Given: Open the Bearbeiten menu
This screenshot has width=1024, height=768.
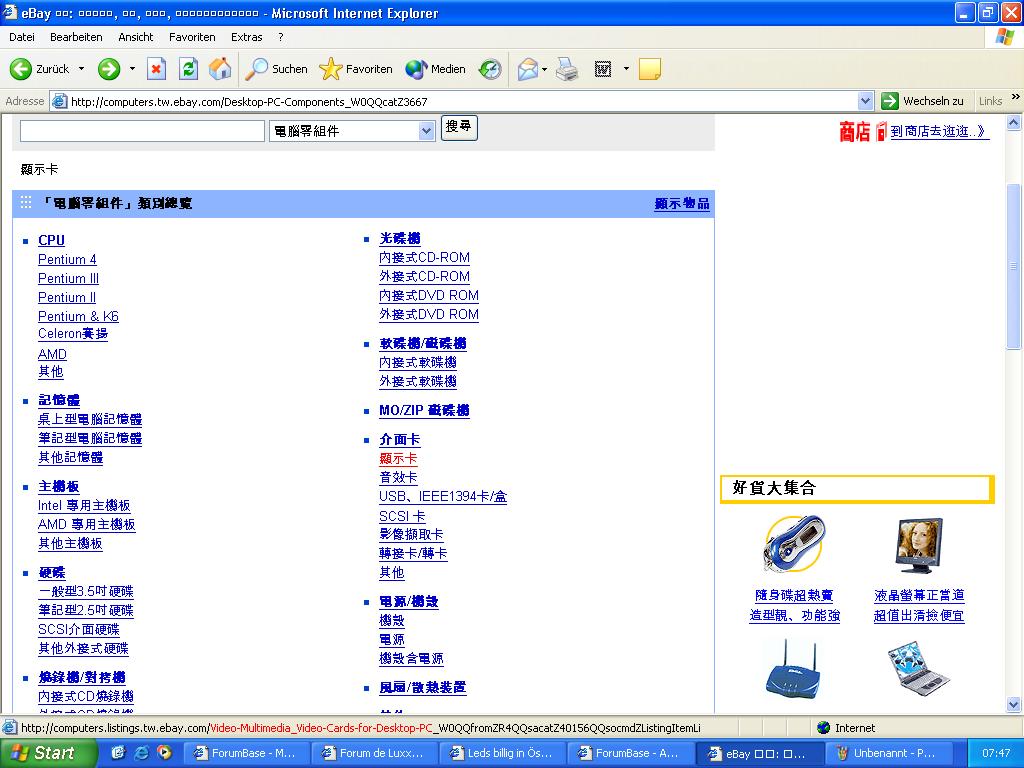Looking at the screenshot, I should (x=76, y=37).
